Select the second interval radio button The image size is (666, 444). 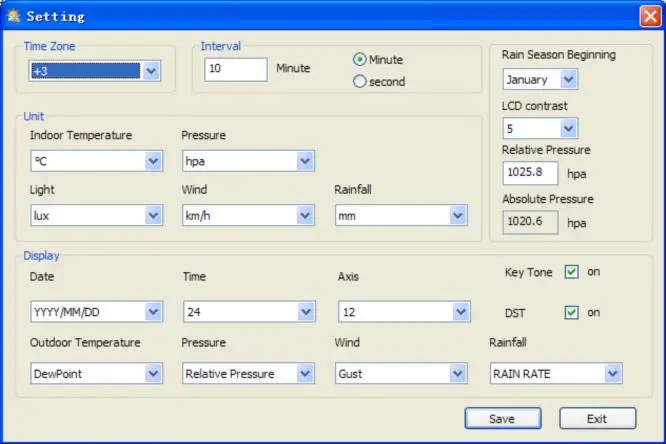point(359,81)
